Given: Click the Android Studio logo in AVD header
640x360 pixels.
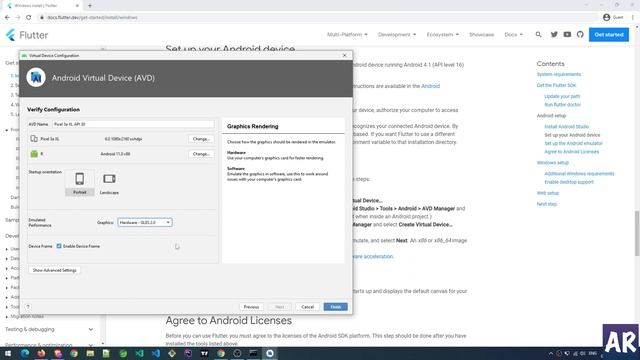Looking at the screenshot, I should click(x=36, y=78).
